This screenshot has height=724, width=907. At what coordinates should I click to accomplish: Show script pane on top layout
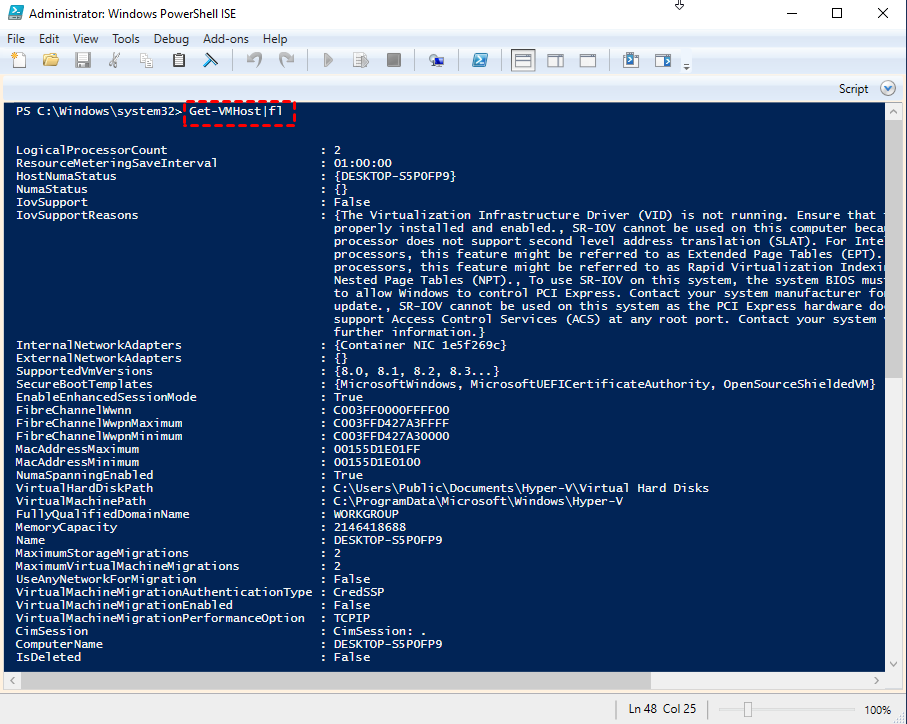point(522,61)
